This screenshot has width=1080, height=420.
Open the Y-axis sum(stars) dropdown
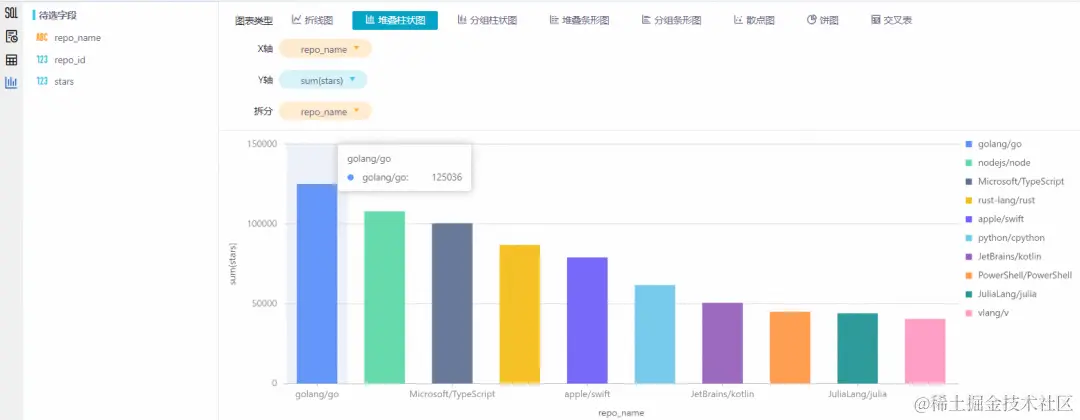[323, 80]
